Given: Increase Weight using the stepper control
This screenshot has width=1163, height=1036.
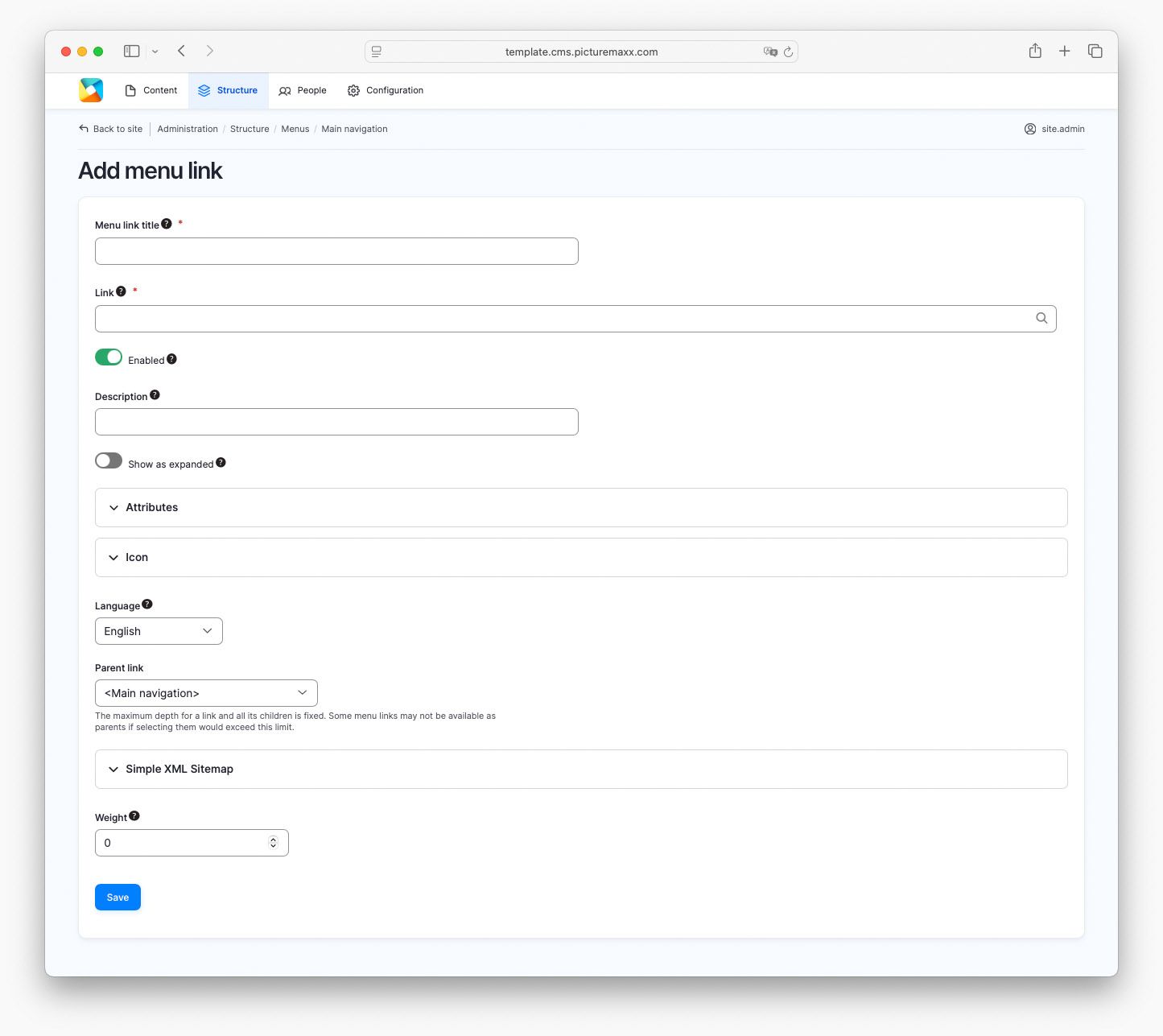Looking at the screenshot, I should pyautogui.click(x=274, y=839).
